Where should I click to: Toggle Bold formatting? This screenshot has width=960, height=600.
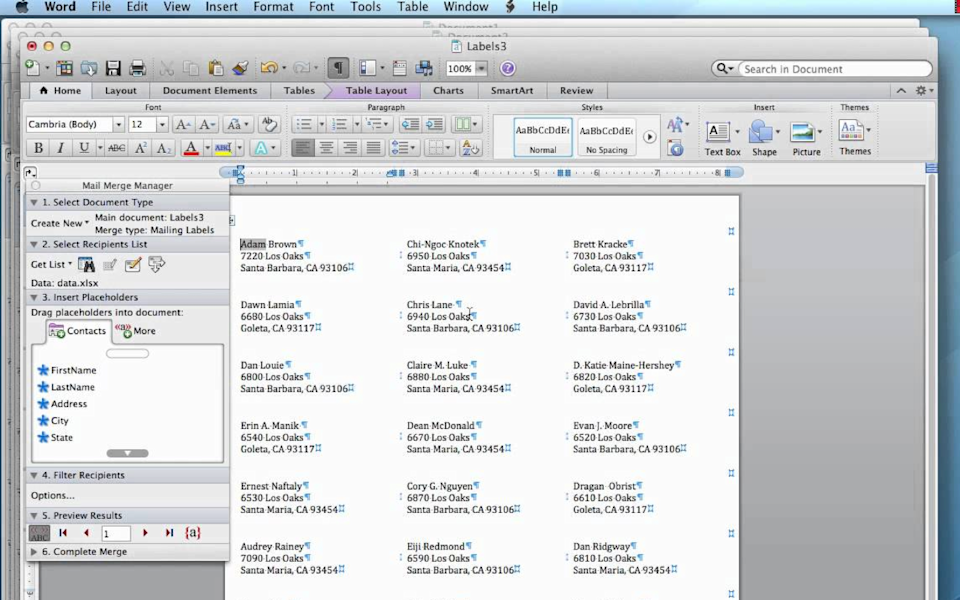click(39, 148)
